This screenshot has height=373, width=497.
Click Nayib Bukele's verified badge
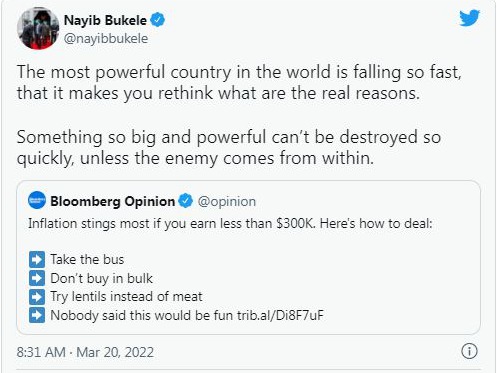[158, 20]
